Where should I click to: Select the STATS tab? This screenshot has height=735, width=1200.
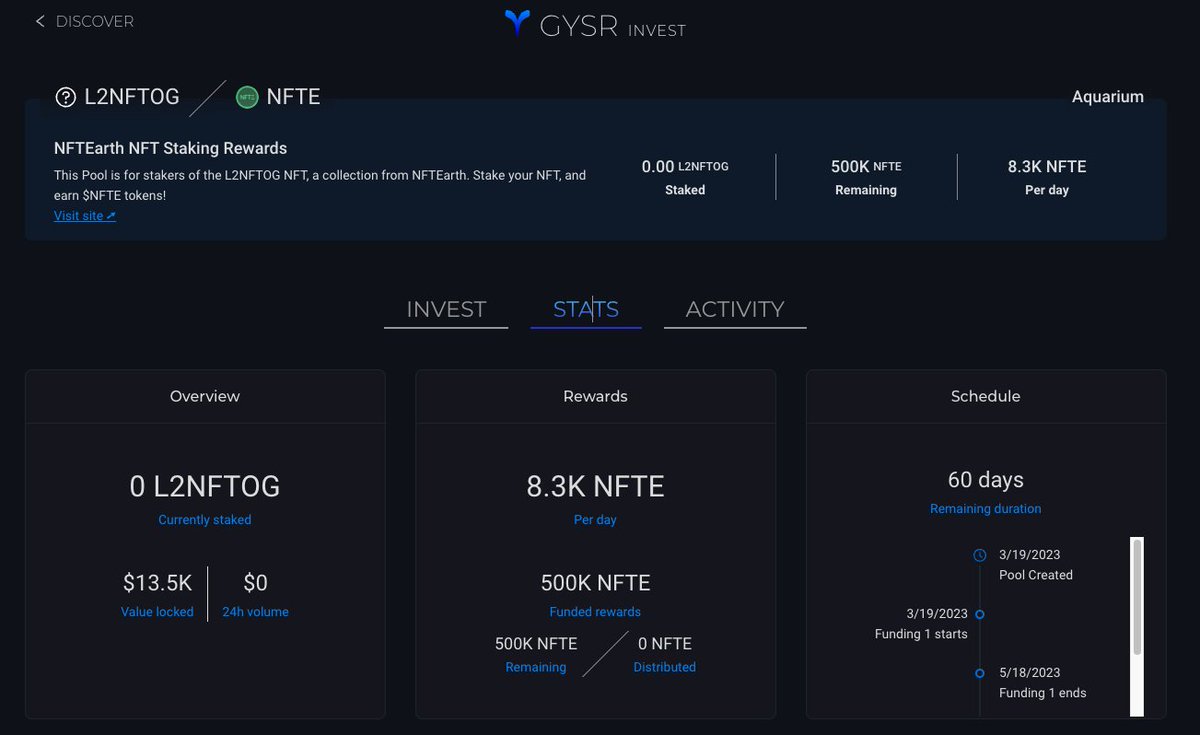click(x=586, y=309)
